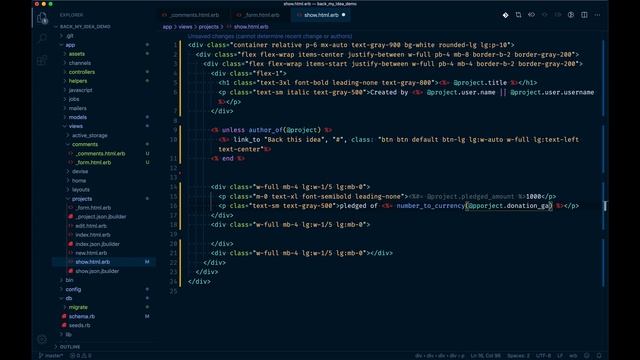Click the notification bell in status bar

tap(599, 356)
